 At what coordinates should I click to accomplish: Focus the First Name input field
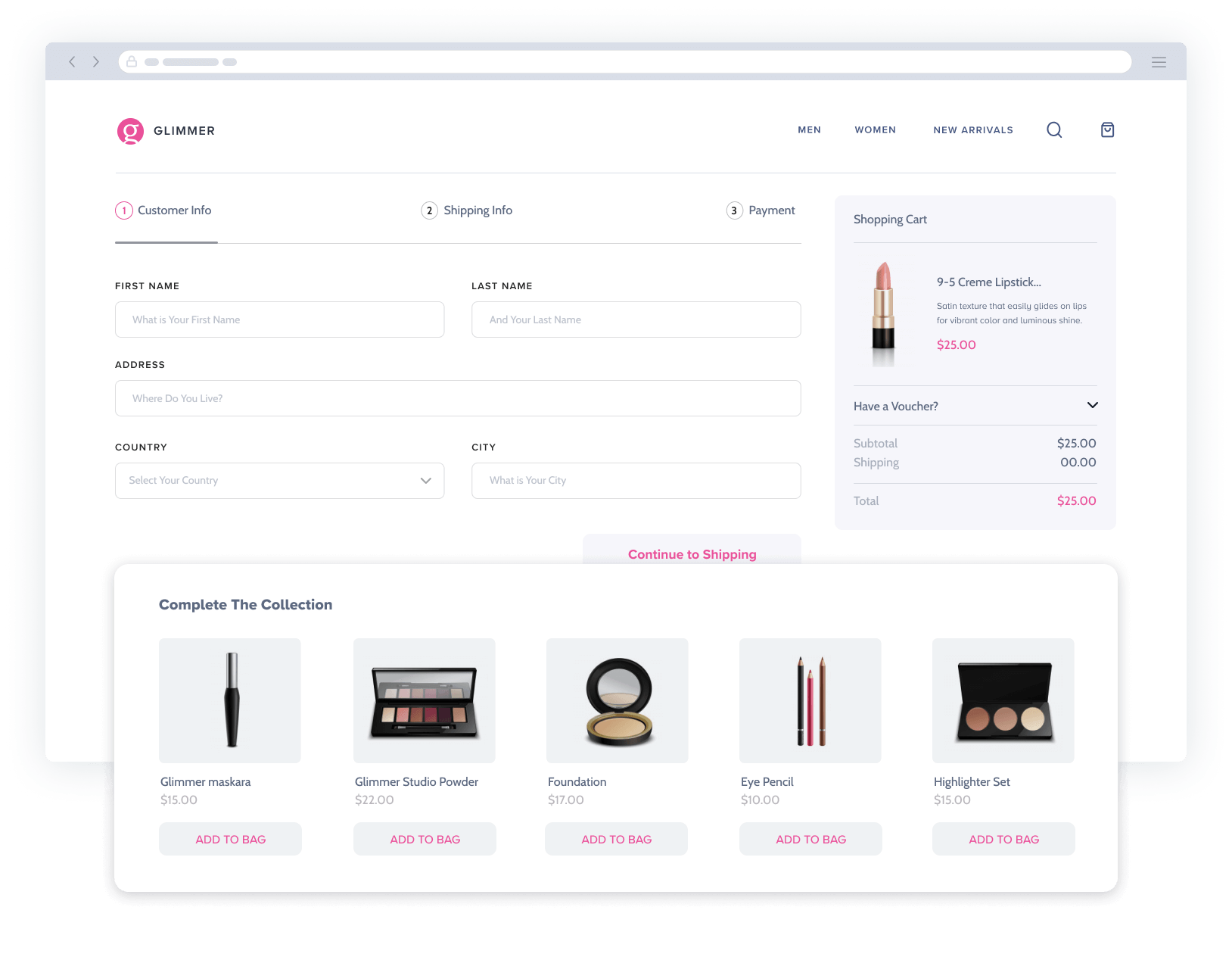pyautogui.click(x=279, y=320)
